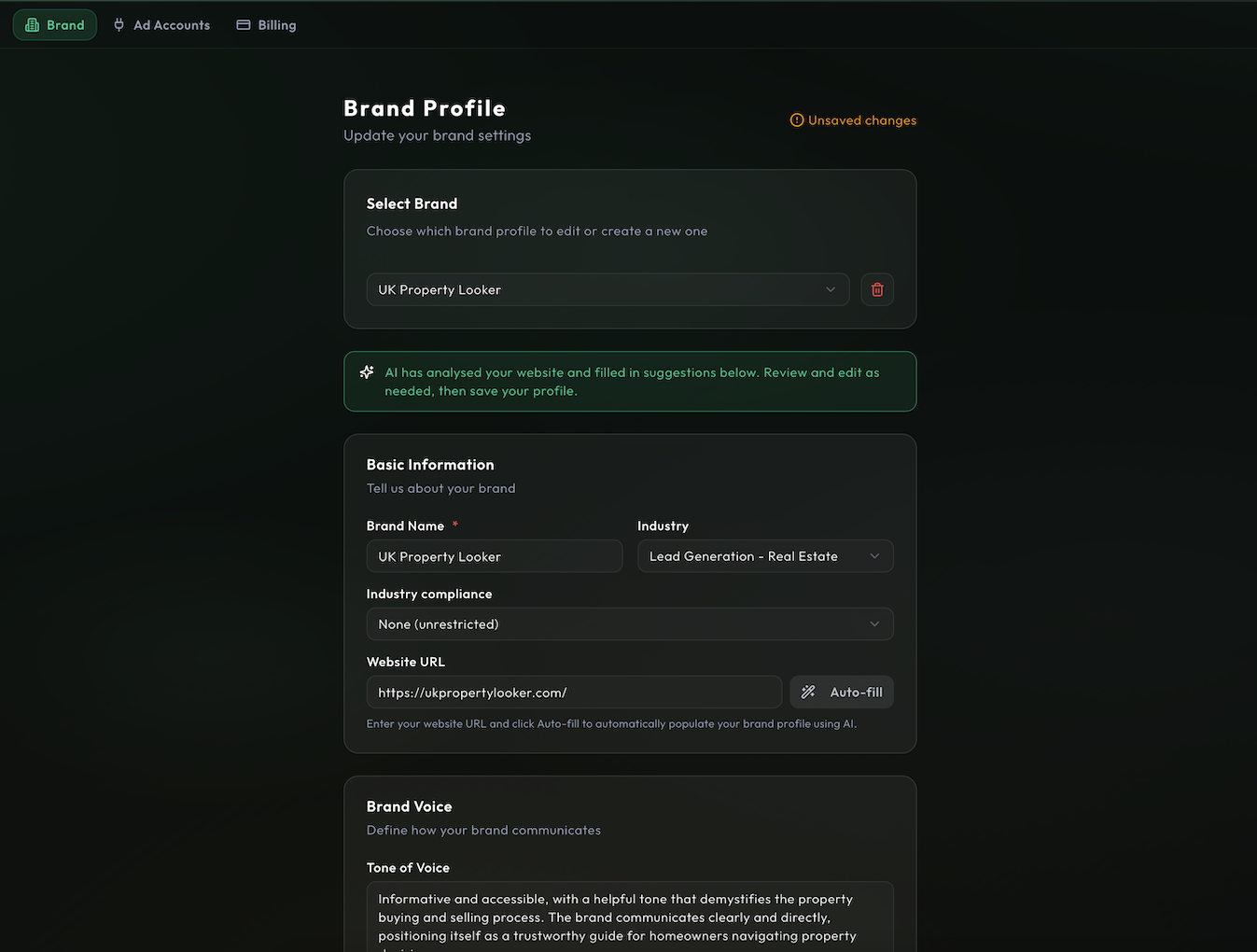Switch to the Ad Accounts tab
This screenshot has width=1257, height=952.
pos(171,25)
